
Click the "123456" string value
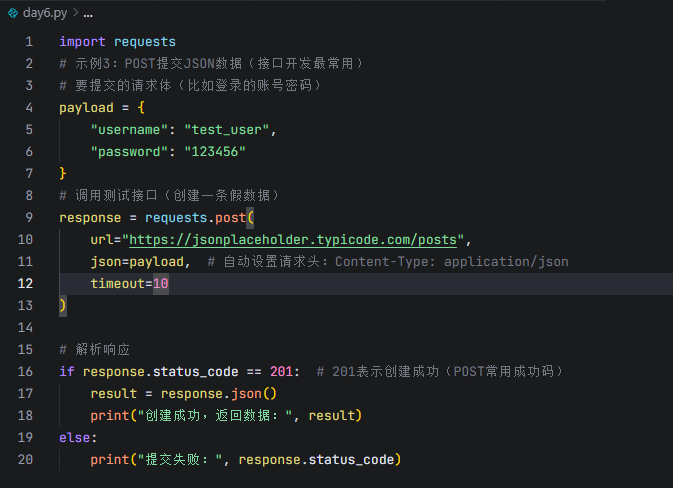pos(215,152)
